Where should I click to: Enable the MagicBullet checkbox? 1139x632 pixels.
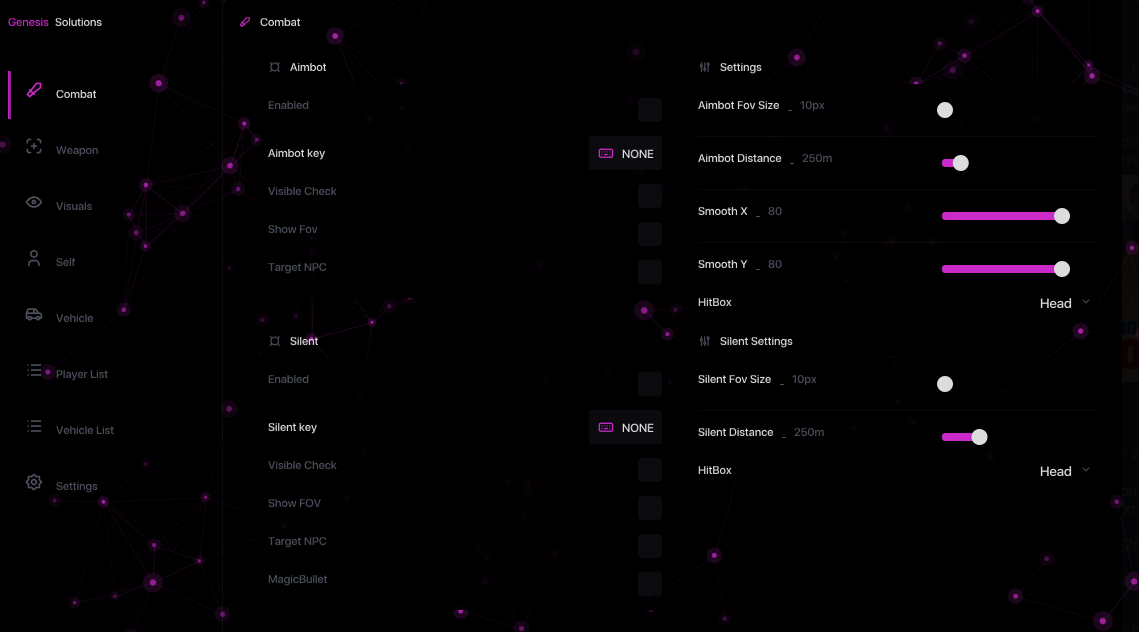coord(650,584)
